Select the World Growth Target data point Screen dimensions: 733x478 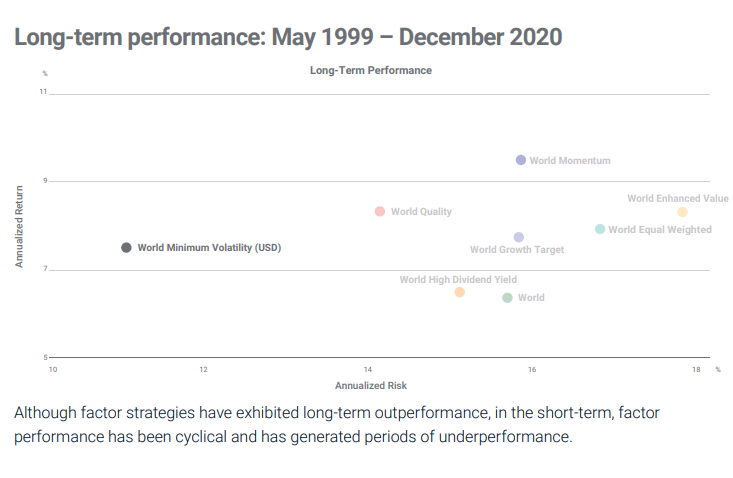coord(518,237)
